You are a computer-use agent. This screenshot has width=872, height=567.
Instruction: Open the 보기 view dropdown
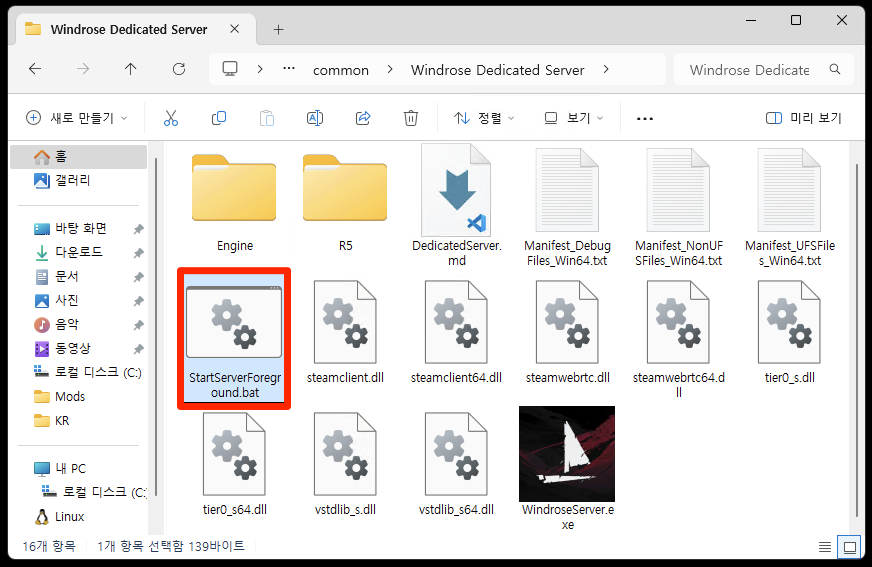coord(573,118)
